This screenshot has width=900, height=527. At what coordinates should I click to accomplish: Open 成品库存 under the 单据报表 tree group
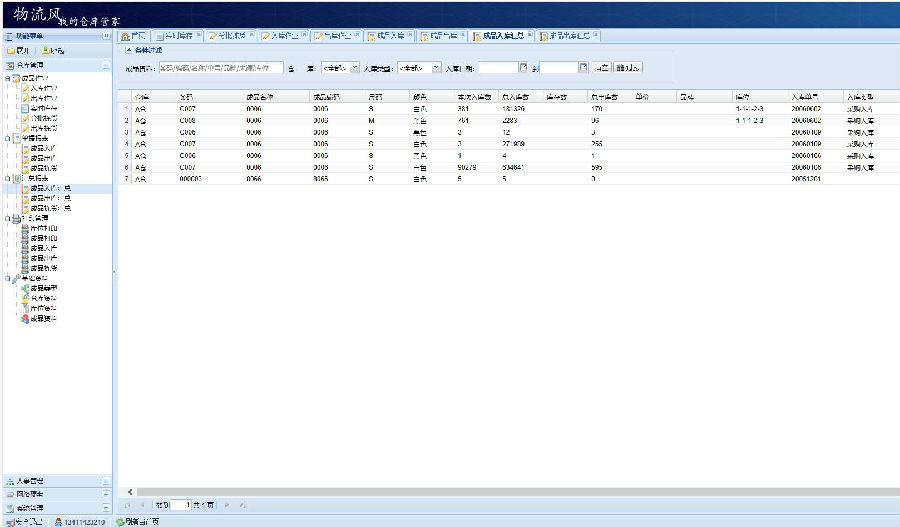[x=44, y=169]
